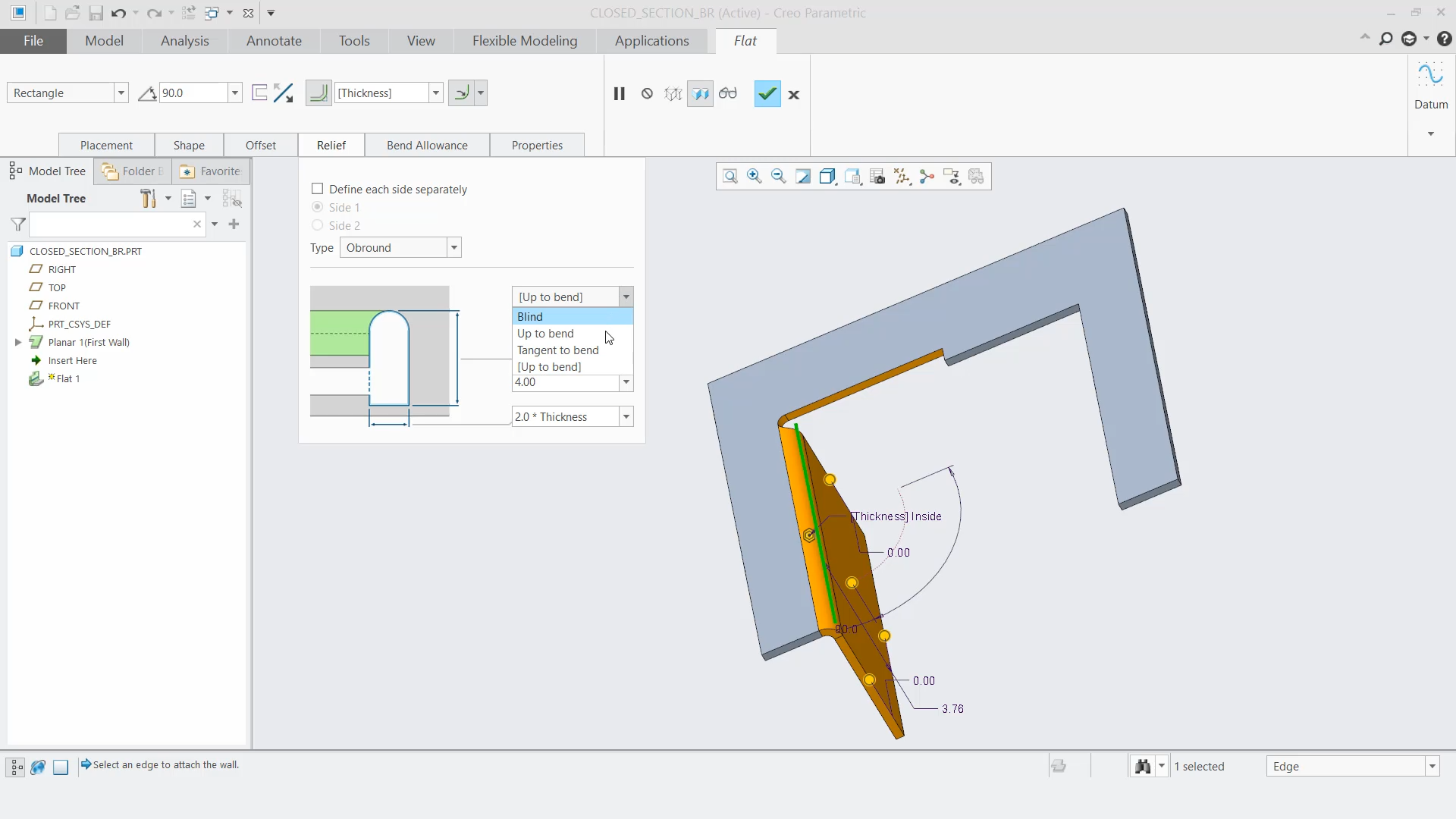Toggle verify mode with the glasses icon
1456x819 pixels.
tap(728, 93)
